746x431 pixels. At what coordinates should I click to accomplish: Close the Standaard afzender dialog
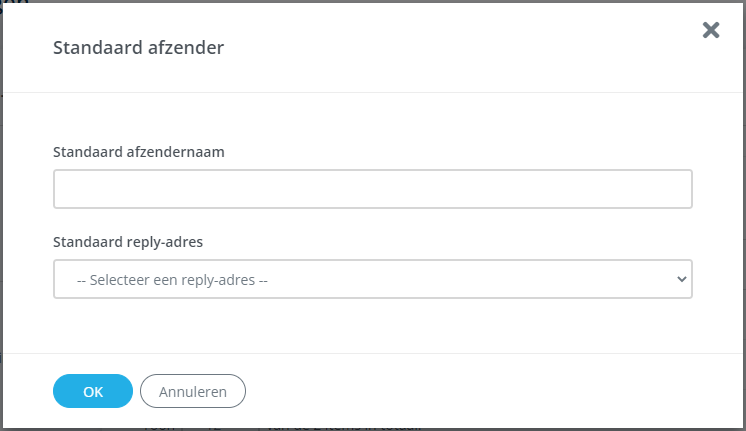pyautogui.click(x=711, y=30)
